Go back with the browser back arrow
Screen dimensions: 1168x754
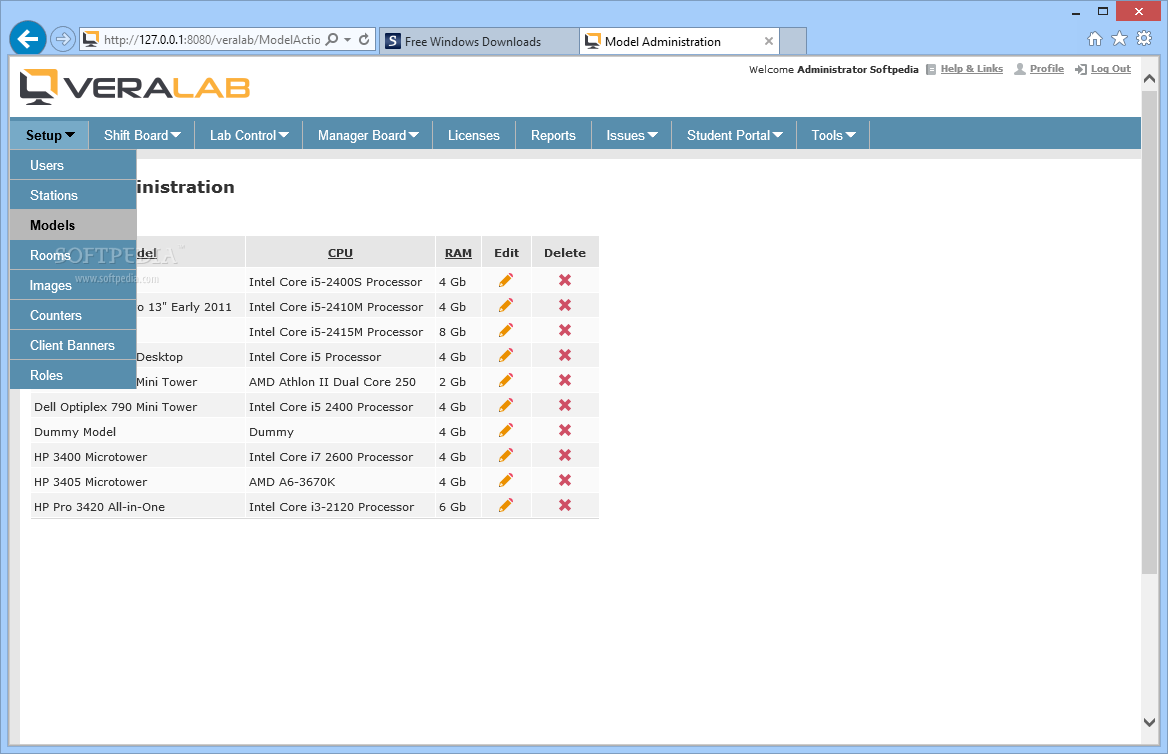click(x=28, y=39)
